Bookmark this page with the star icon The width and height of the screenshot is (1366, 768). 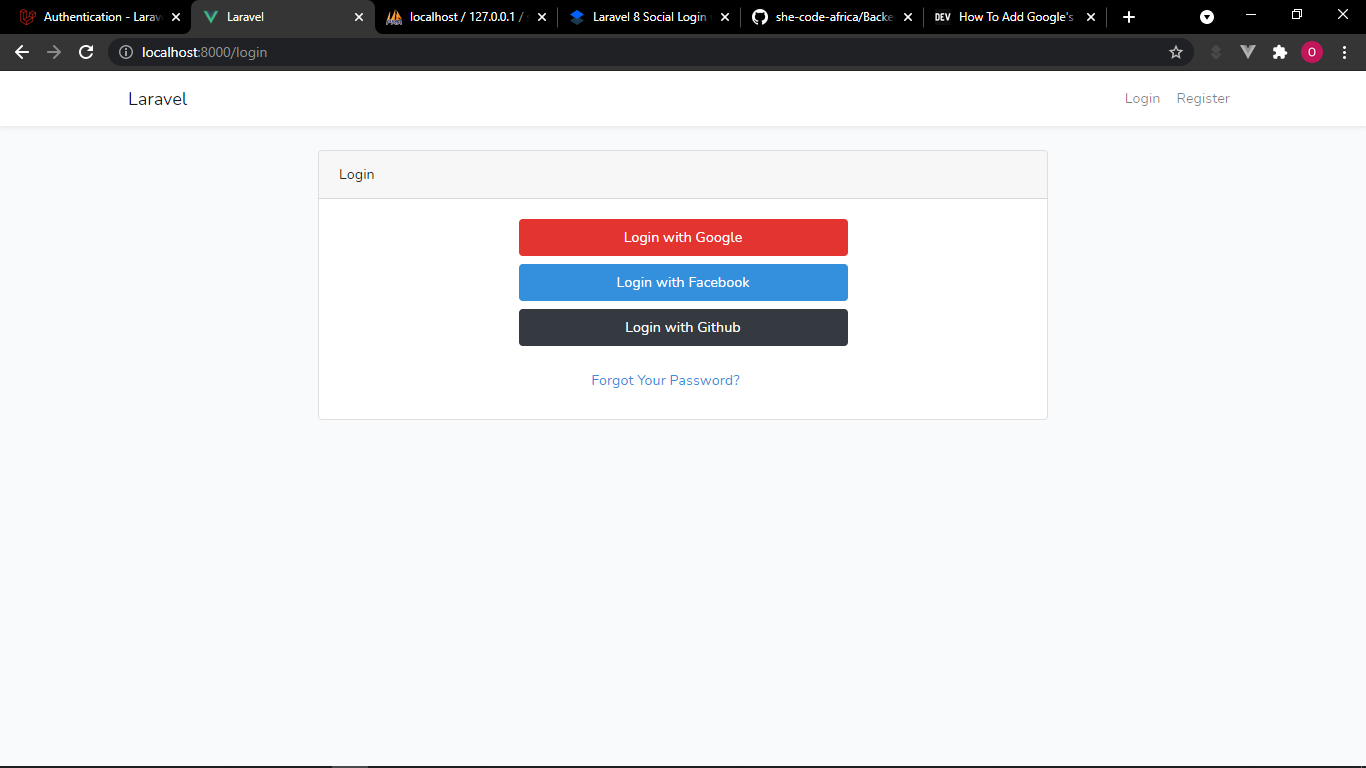tap(1176, 52)
